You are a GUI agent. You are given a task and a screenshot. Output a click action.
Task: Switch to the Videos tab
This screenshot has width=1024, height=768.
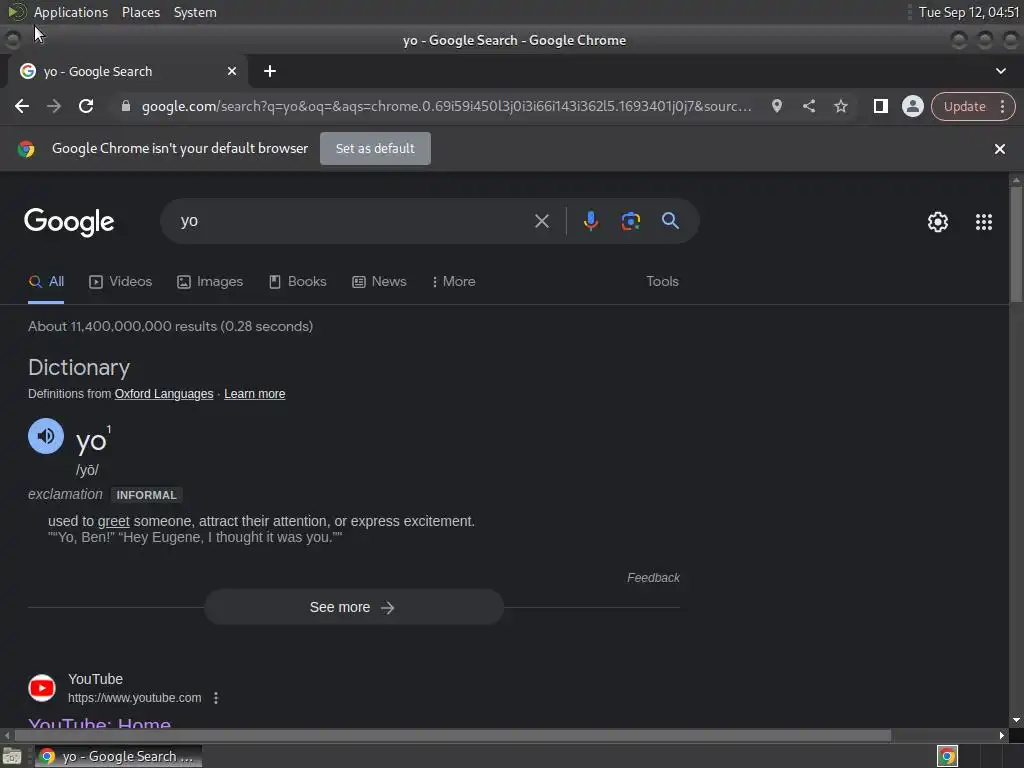[x=120, y=281]
